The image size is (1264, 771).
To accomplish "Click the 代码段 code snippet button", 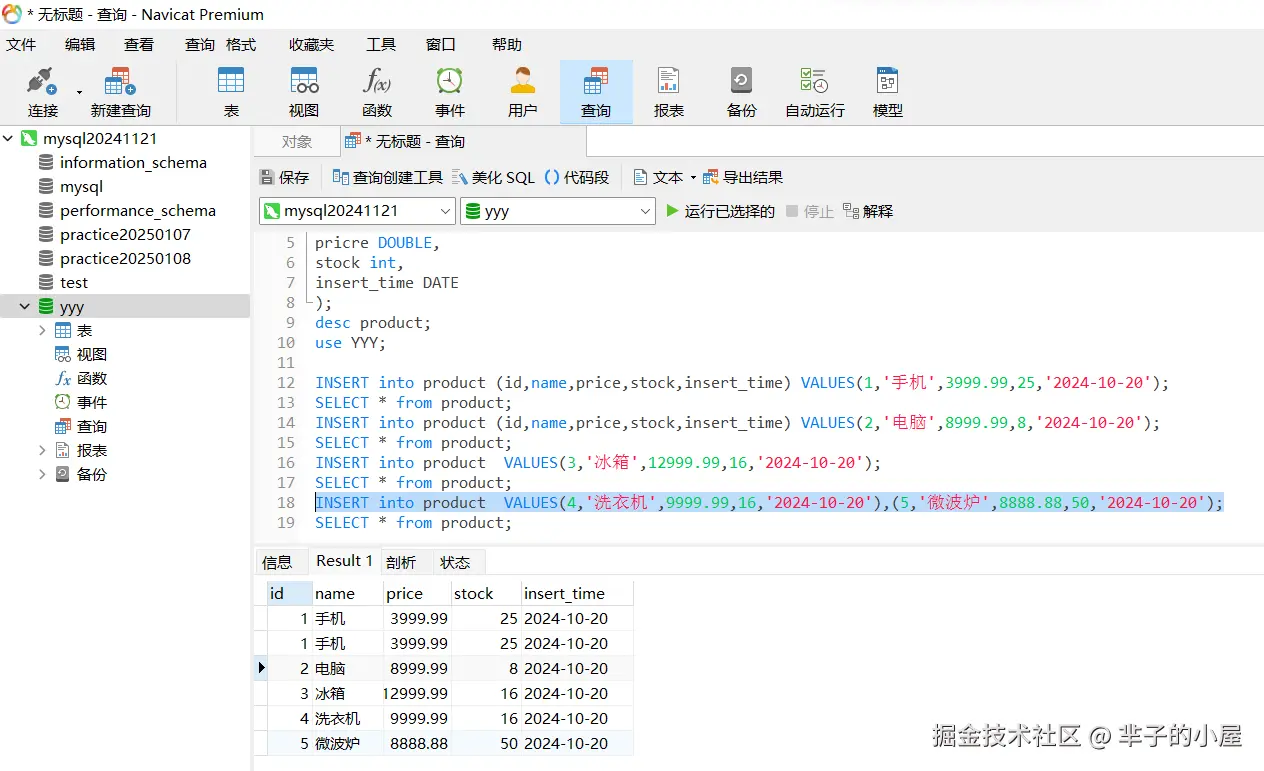I will (x=577, y=177).
